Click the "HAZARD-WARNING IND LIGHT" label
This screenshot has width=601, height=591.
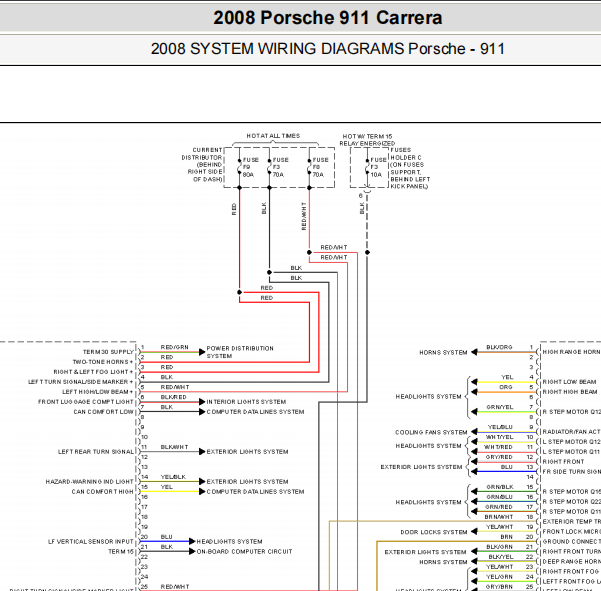coord(90,481)
